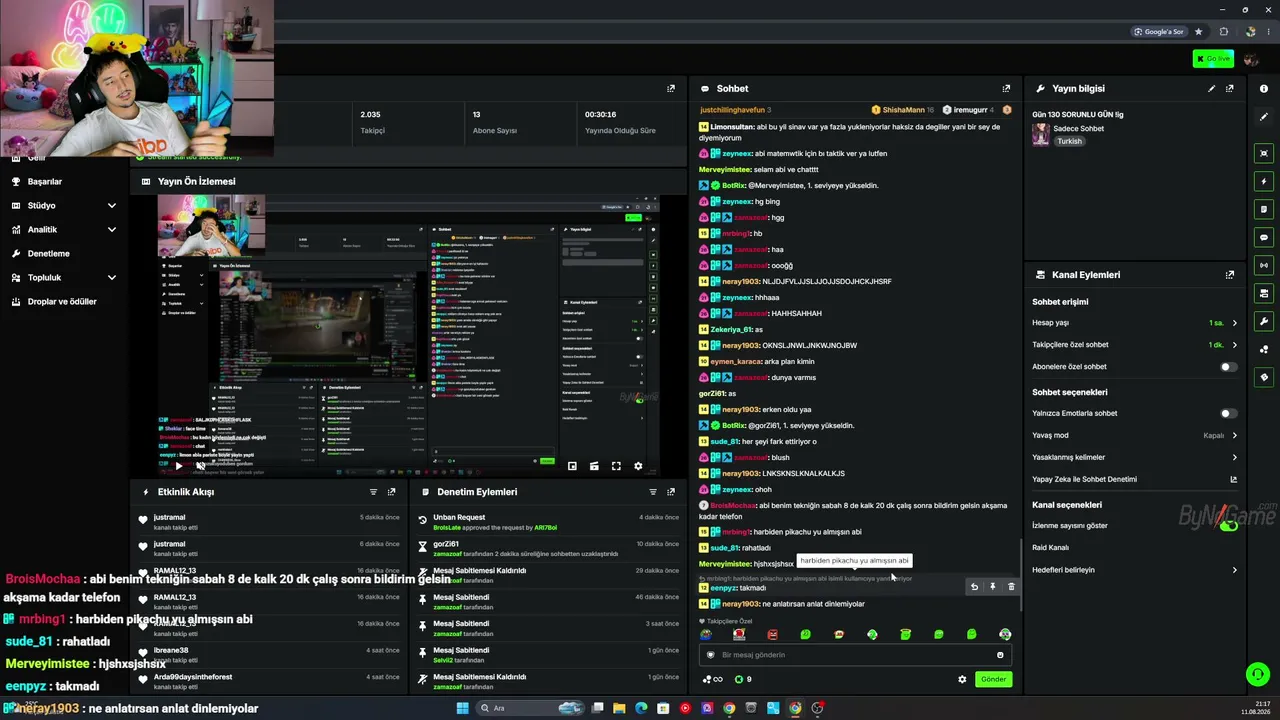Open Yasaklanmış kelimeler settings
Image resolution: width=1280 pixels, height=720 pixels.
pos(1135,457)
